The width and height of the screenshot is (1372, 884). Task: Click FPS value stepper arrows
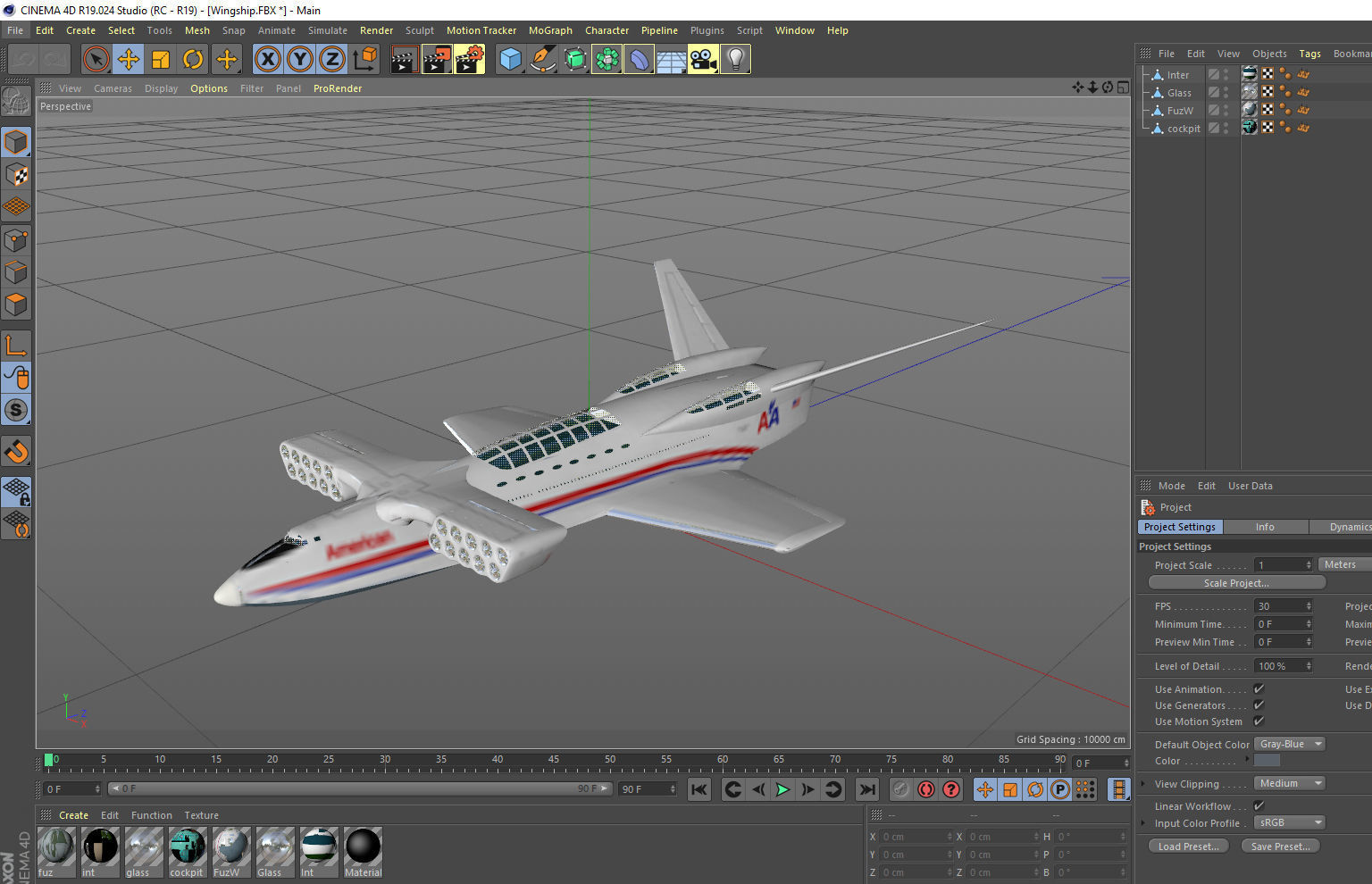click(1309, 605)
